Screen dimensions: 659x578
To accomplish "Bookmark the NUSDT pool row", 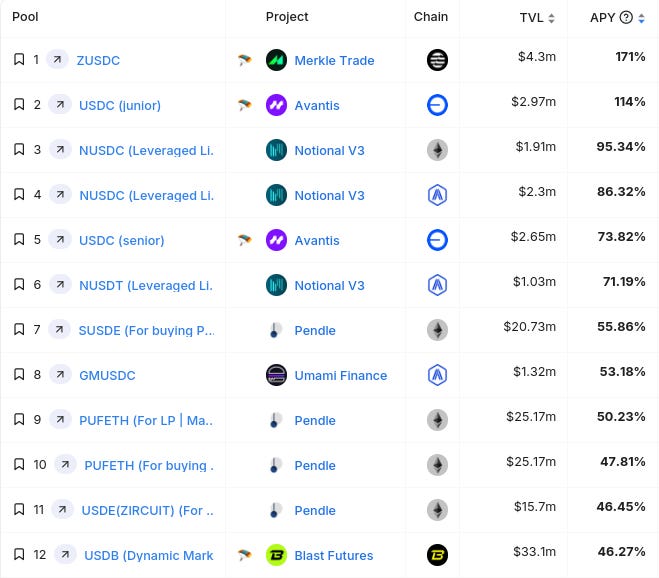I will click(19, 284).
